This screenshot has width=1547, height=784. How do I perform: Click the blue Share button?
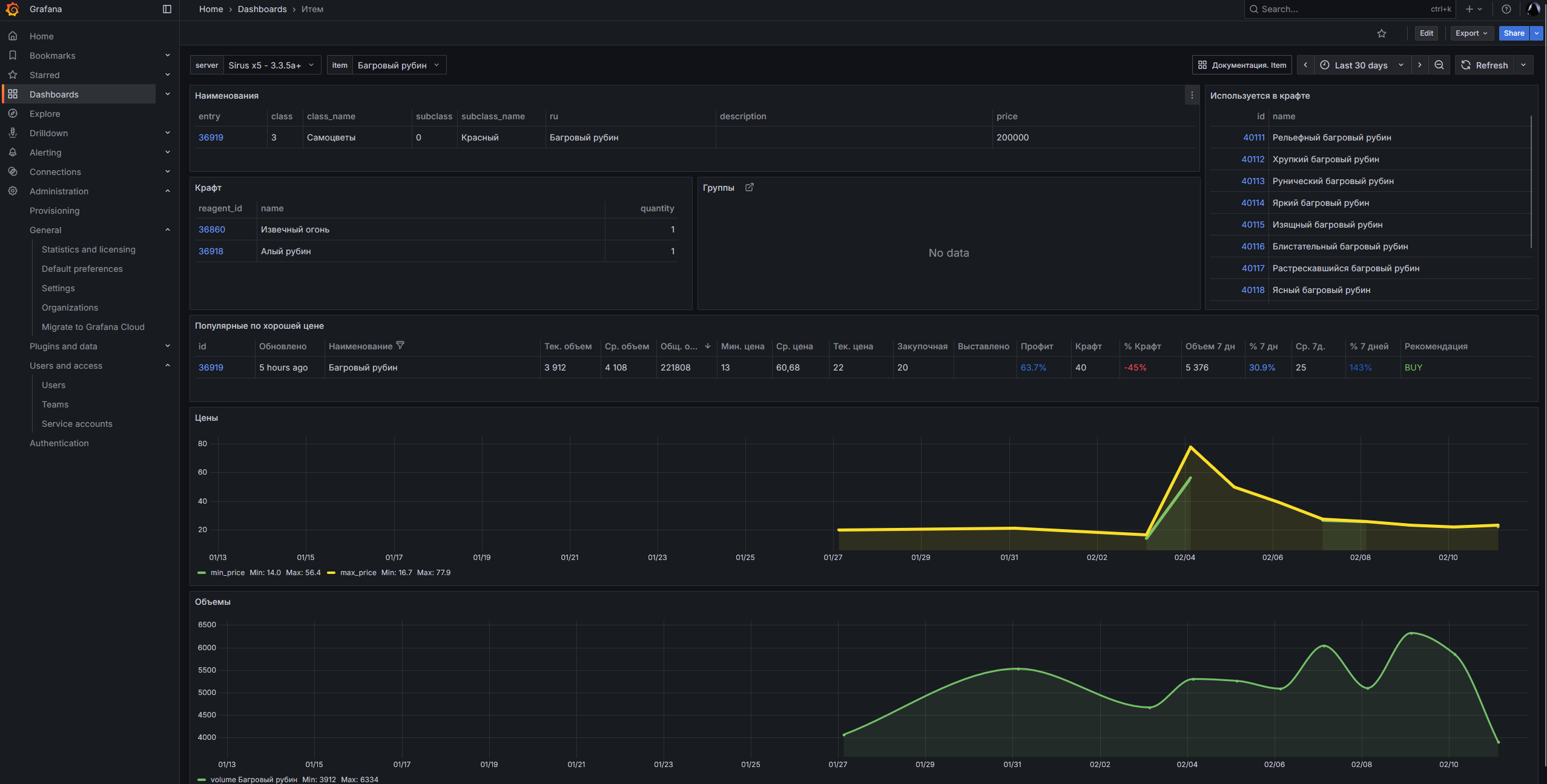1513,33
